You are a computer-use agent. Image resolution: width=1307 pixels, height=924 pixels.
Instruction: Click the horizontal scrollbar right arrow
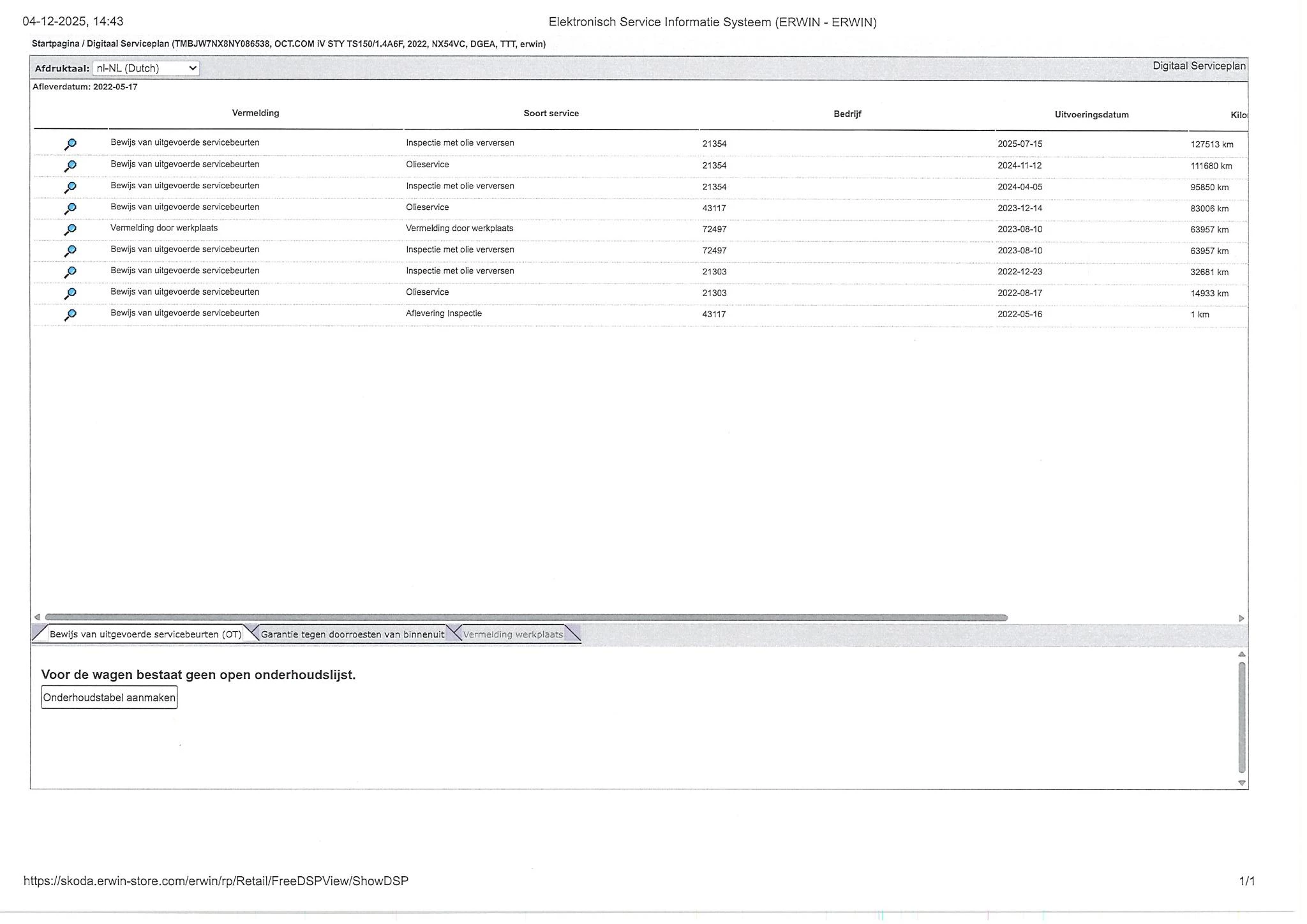pyautogui.click(x=1241, y=618)
